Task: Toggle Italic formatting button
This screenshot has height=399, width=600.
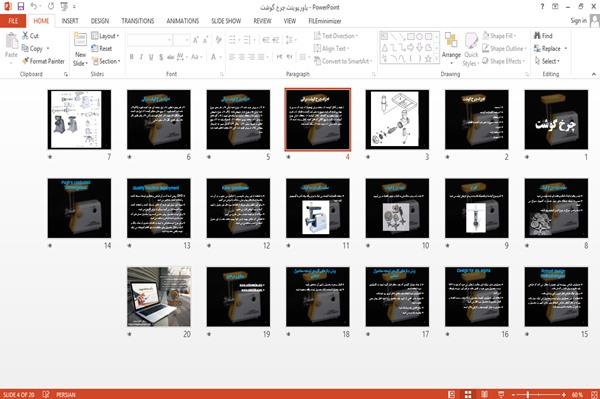Action: pyautogui.click(x=141, y=57)
